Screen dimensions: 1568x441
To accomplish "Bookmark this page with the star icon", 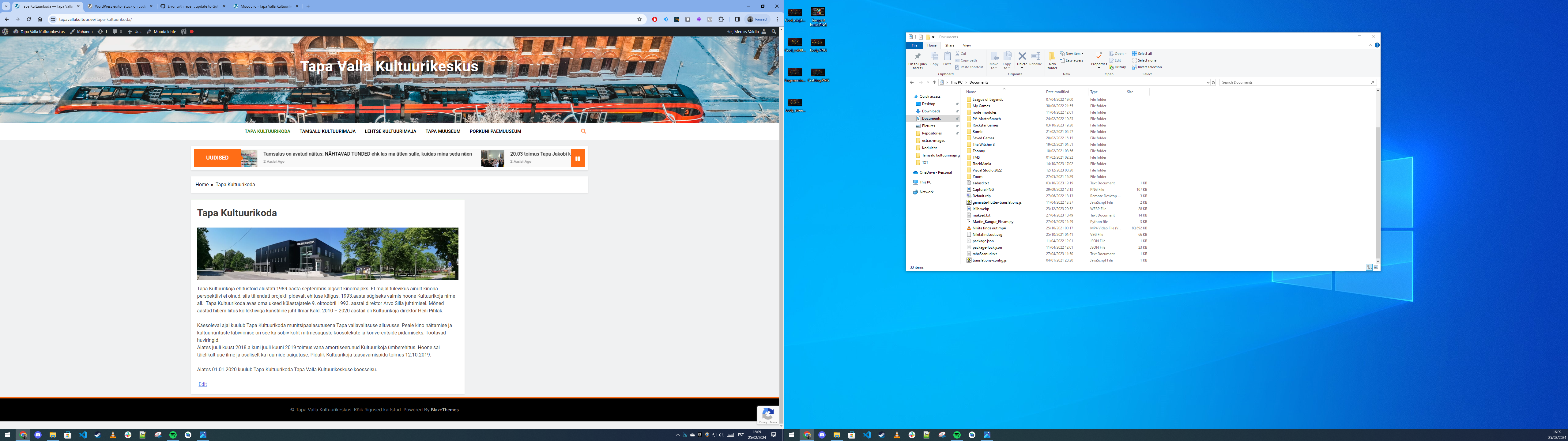I will click(639, 20).
